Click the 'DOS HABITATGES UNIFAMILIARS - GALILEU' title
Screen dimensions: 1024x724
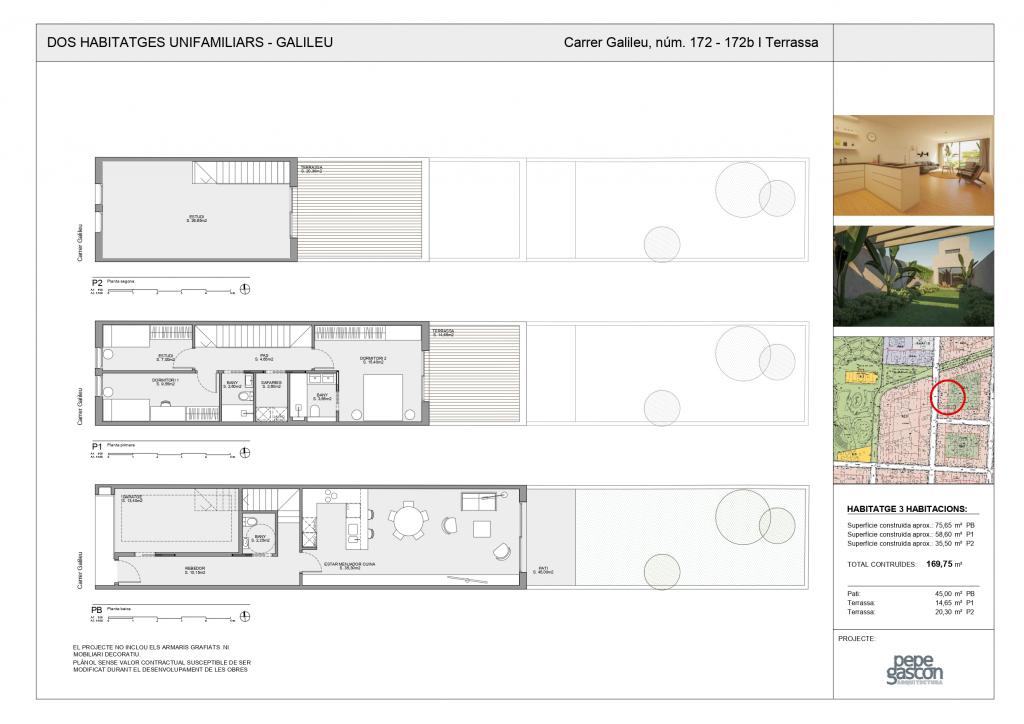click(190, 43)
